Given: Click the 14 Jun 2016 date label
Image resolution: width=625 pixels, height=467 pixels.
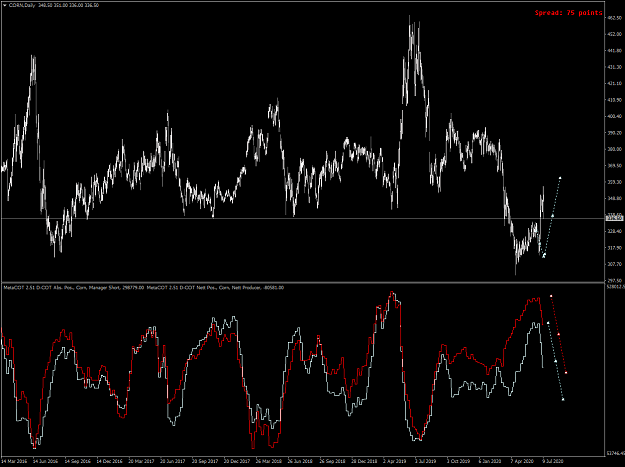Looking at the screenshot, I should [x=45, y=461].
